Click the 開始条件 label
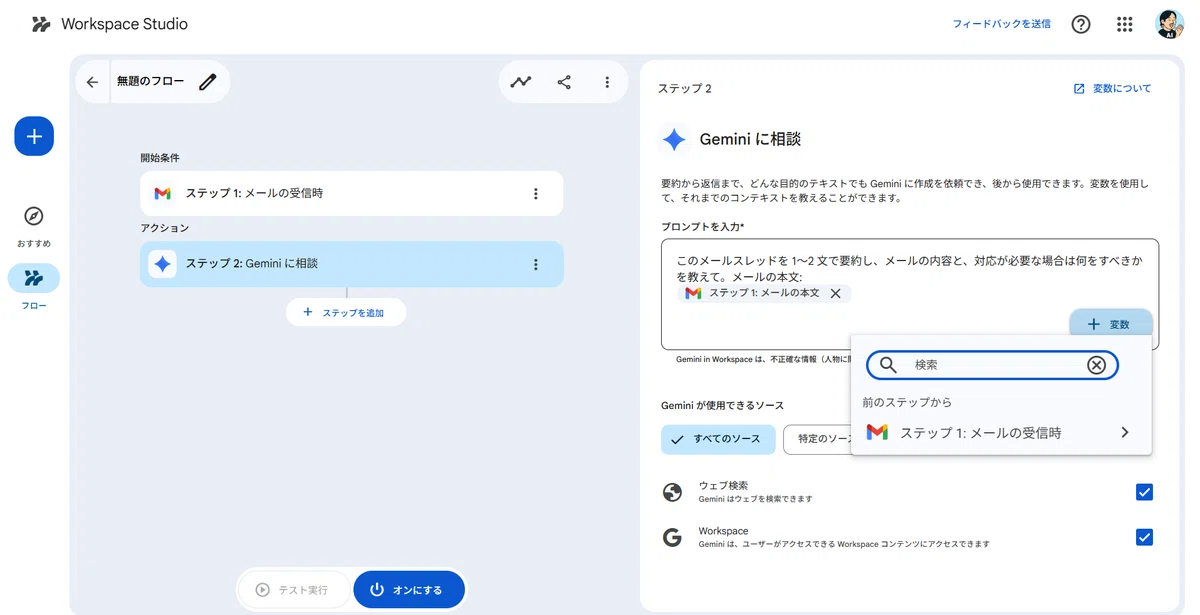 [x=160, y=158]
